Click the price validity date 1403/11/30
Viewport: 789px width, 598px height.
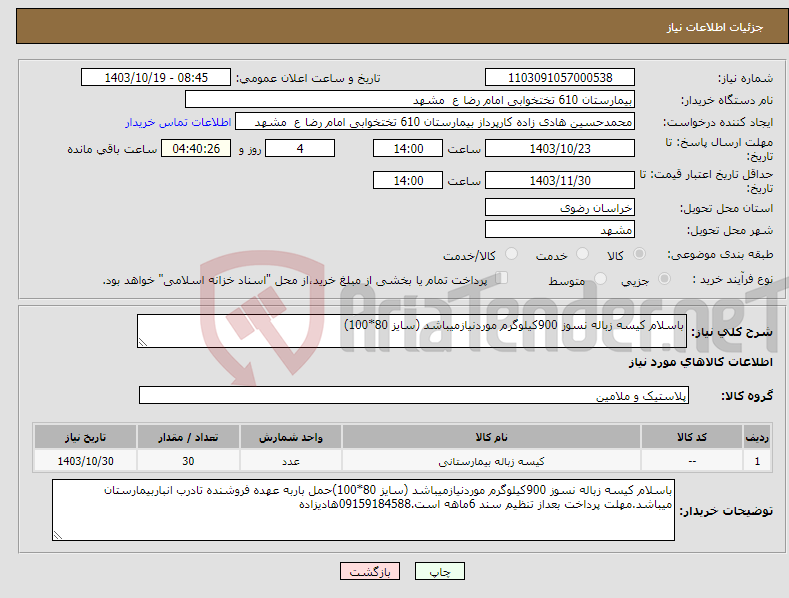pyautogui.click(x=560, y=180)
